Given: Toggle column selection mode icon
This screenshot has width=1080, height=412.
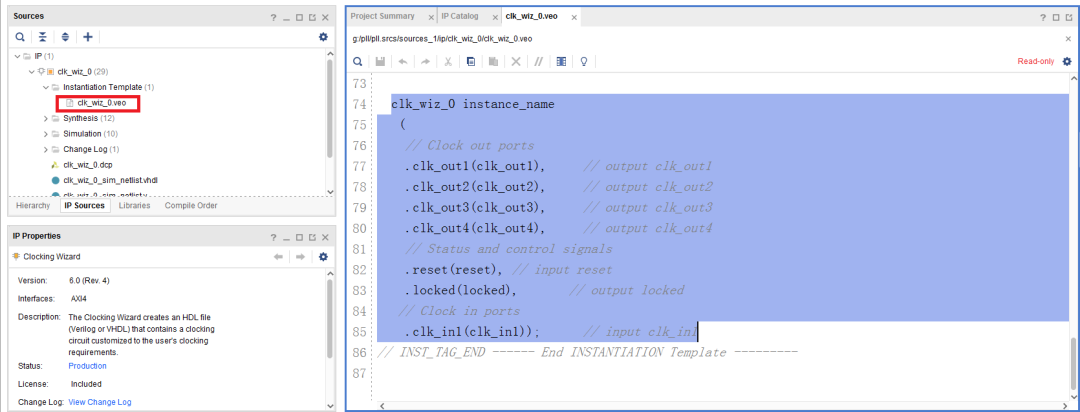Looking at the screenshot, I should [x=561, y=61].
